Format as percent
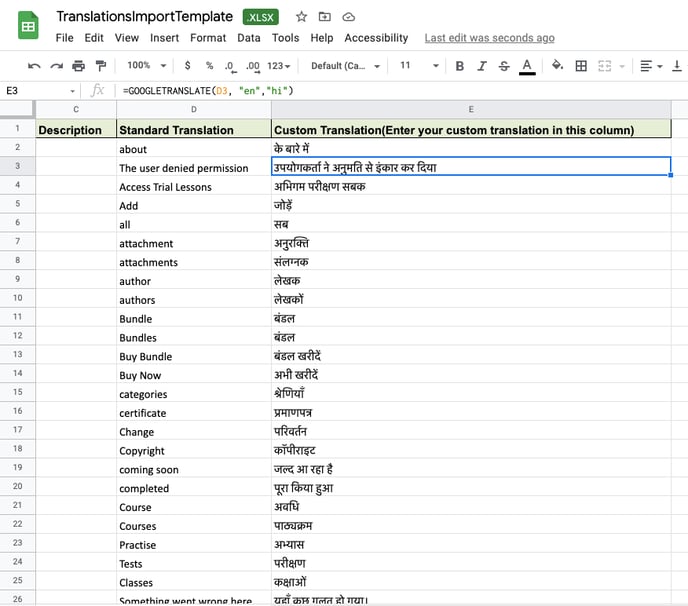The height and width of the screenshot is (606, 688). point(209,66)
